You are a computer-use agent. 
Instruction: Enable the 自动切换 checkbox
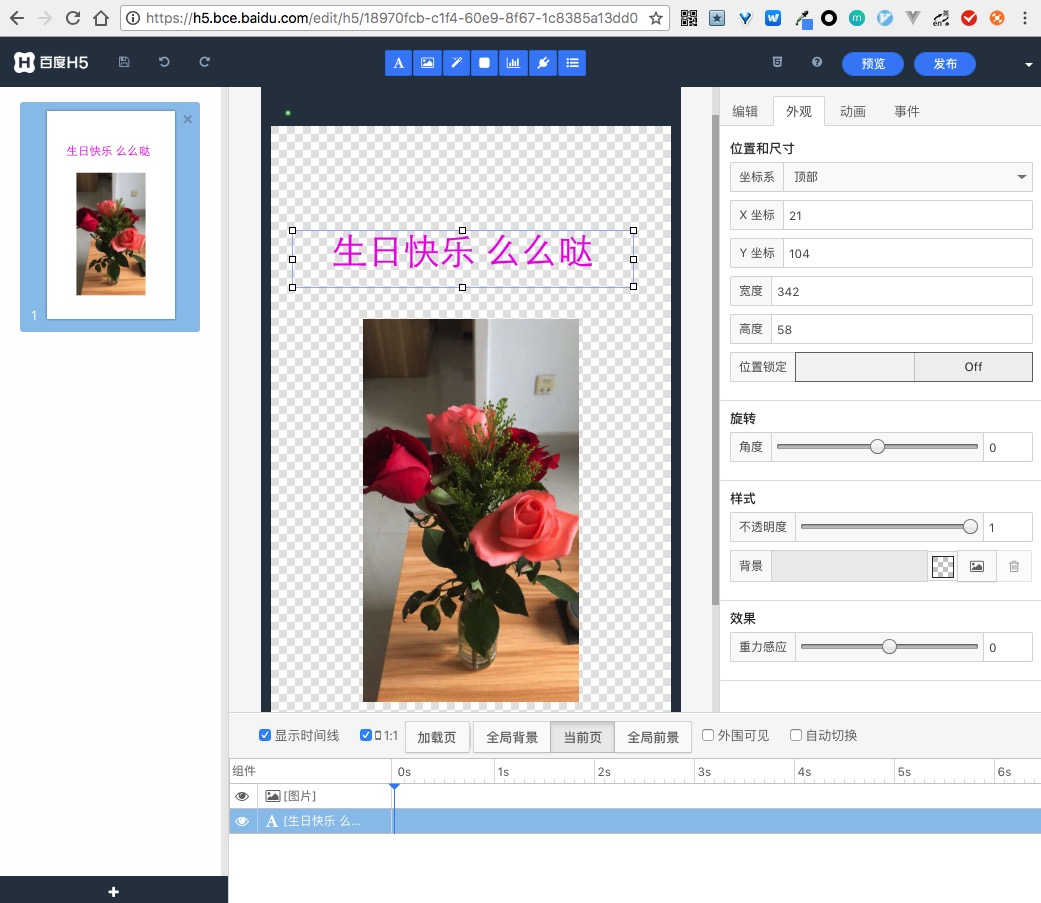tap(795, 735)
